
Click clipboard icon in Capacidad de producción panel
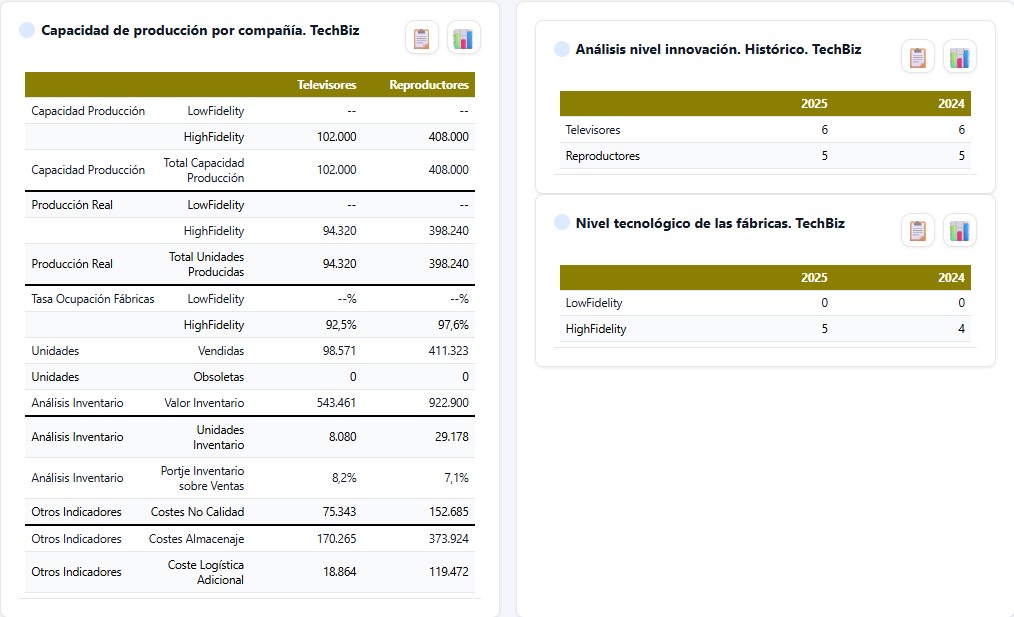click(x=422, y=38)
